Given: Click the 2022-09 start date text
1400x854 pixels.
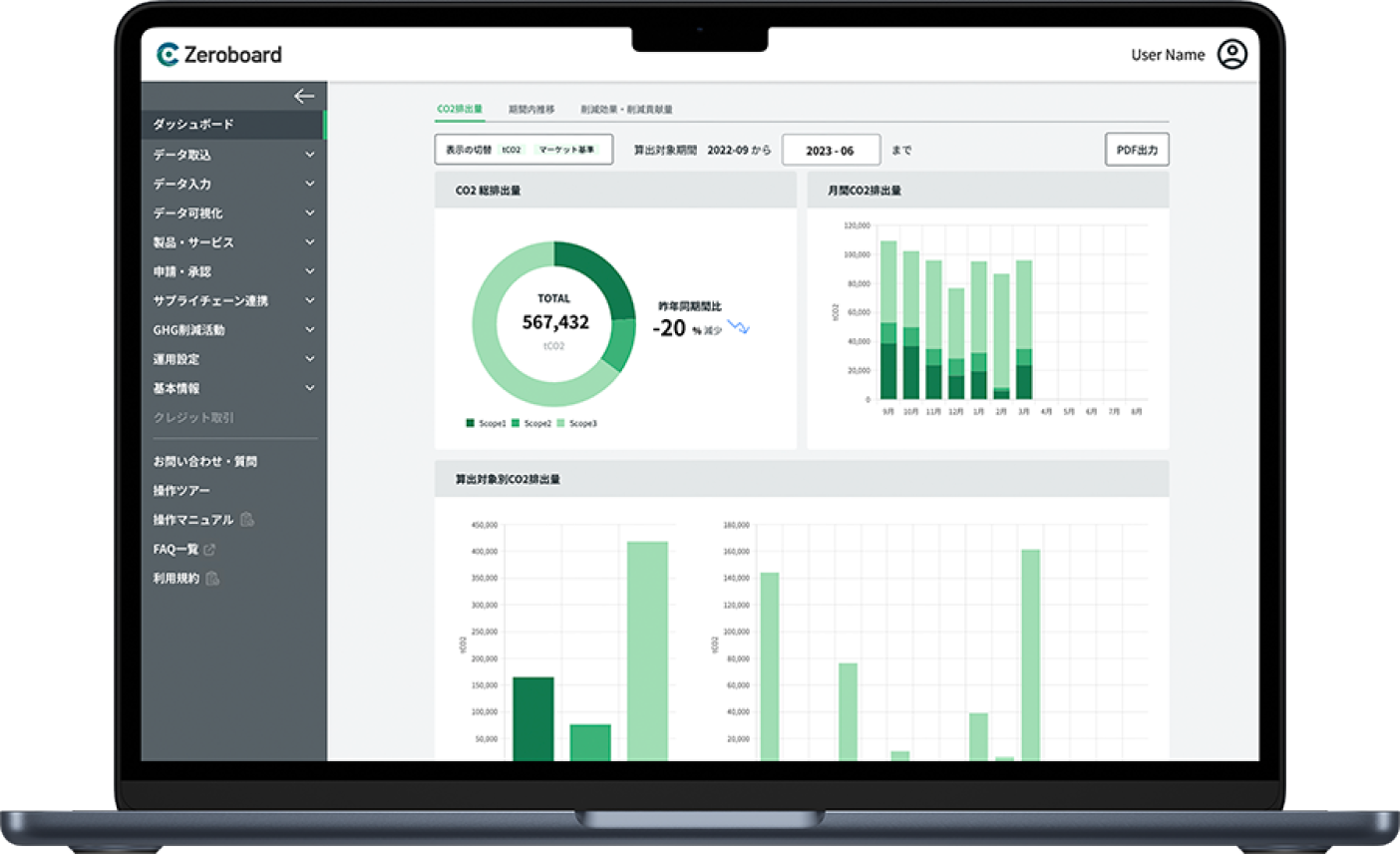Looking at the screenshot, I should pyautogui.click(x=727, y=151).
